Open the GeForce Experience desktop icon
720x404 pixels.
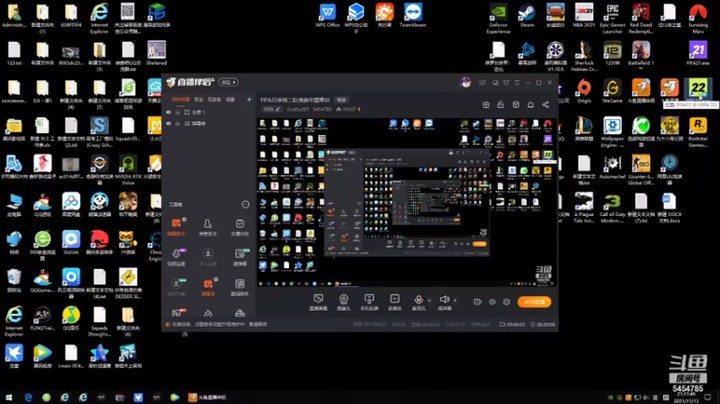click(x=498, y=18)
